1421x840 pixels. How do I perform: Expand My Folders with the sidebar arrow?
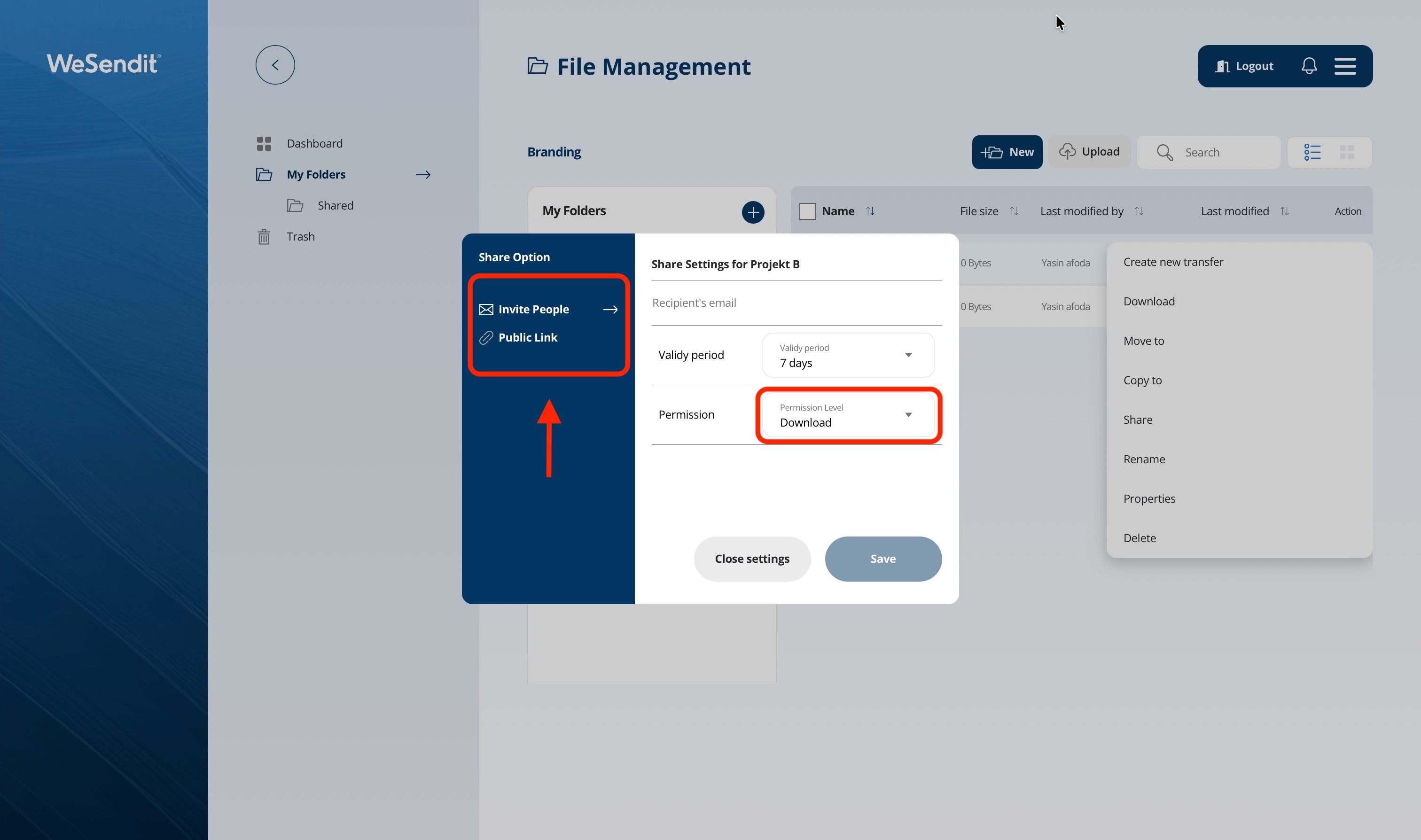[x=423, y=175]
